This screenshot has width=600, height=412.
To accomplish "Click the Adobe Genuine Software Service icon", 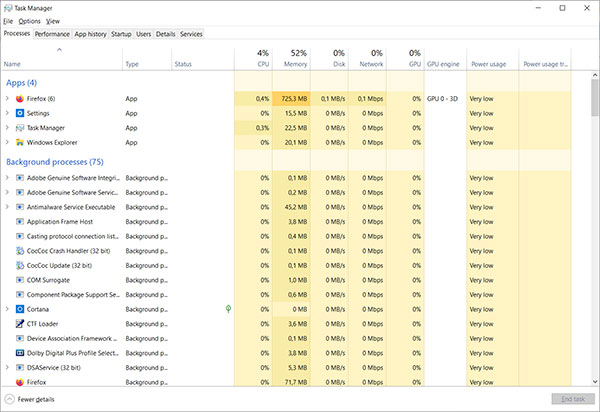I will [x=20, y=192].
